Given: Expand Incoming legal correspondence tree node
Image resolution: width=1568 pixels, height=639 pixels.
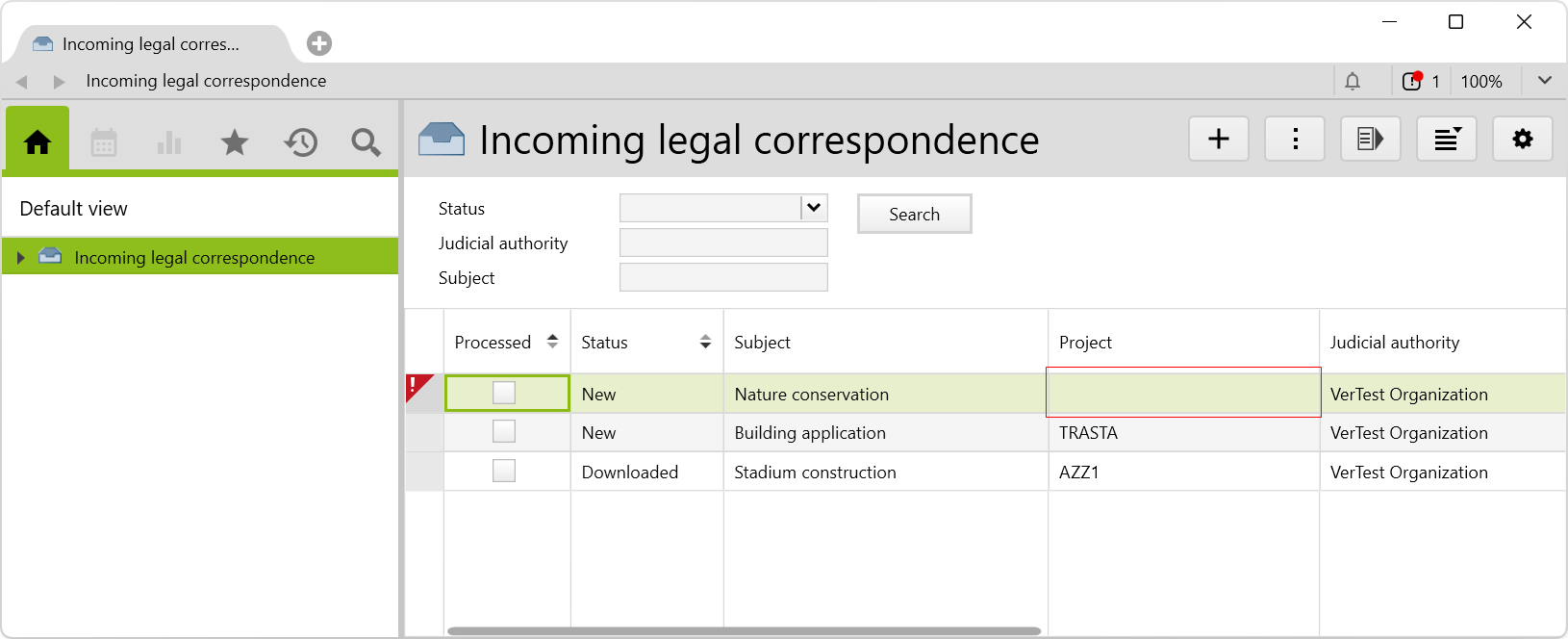Looking at the screenshot, I should pyautogui.click(x=21, y=257).
